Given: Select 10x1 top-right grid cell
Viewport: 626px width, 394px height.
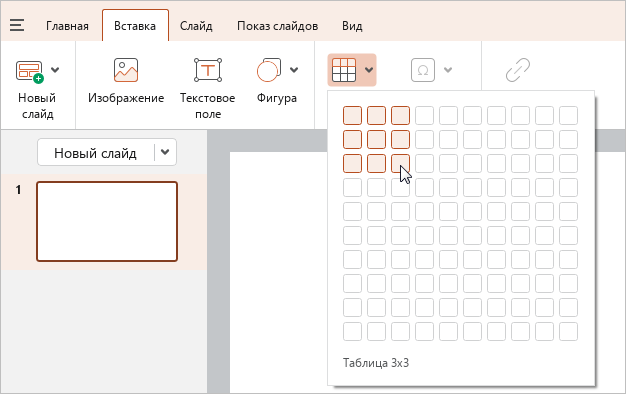Looking at the screenshot, I should coord(568,115).
